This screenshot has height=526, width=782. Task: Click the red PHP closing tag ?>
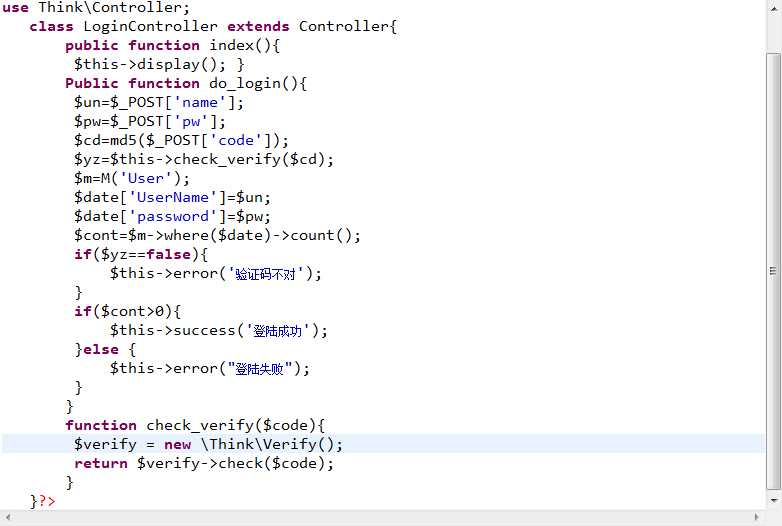pyautogui.click(x=47, y=500)
